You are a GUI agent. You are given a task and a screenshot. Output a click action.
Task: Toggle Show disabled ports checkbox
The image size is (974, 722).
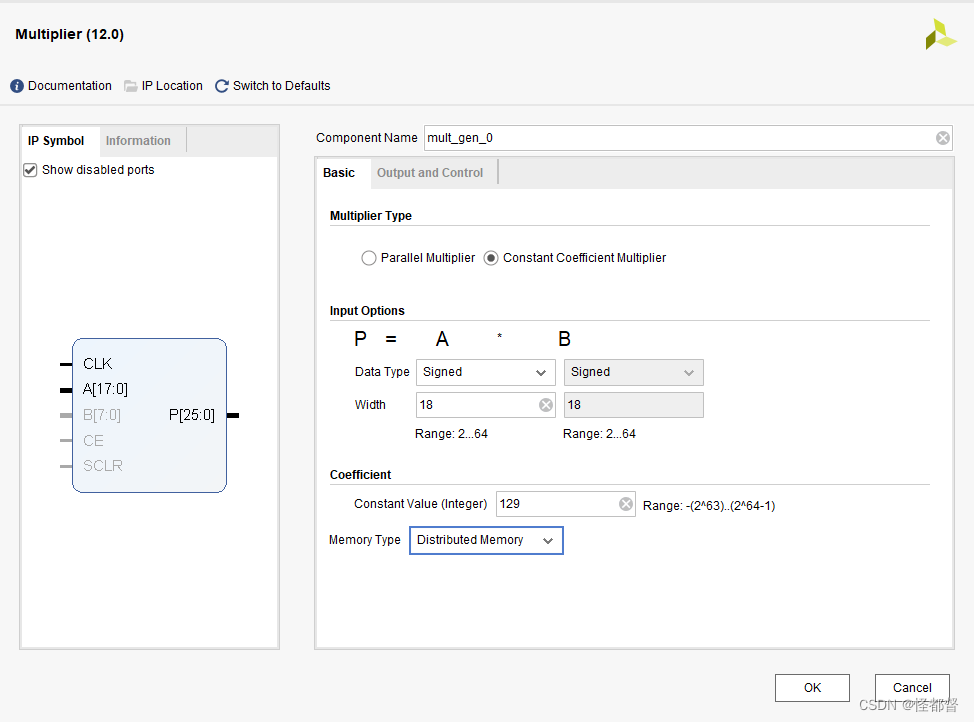click(30, 170)
